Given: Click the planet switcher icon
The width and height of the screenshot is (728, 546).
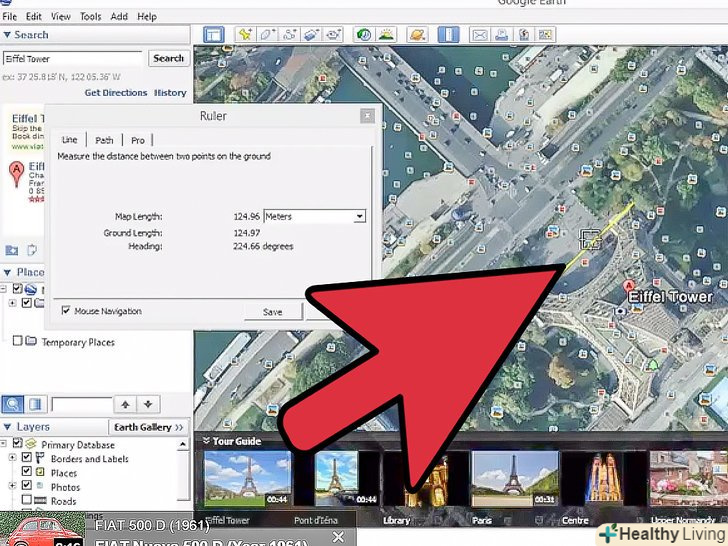Looking at the screenshot, I should tap(416, 34).
